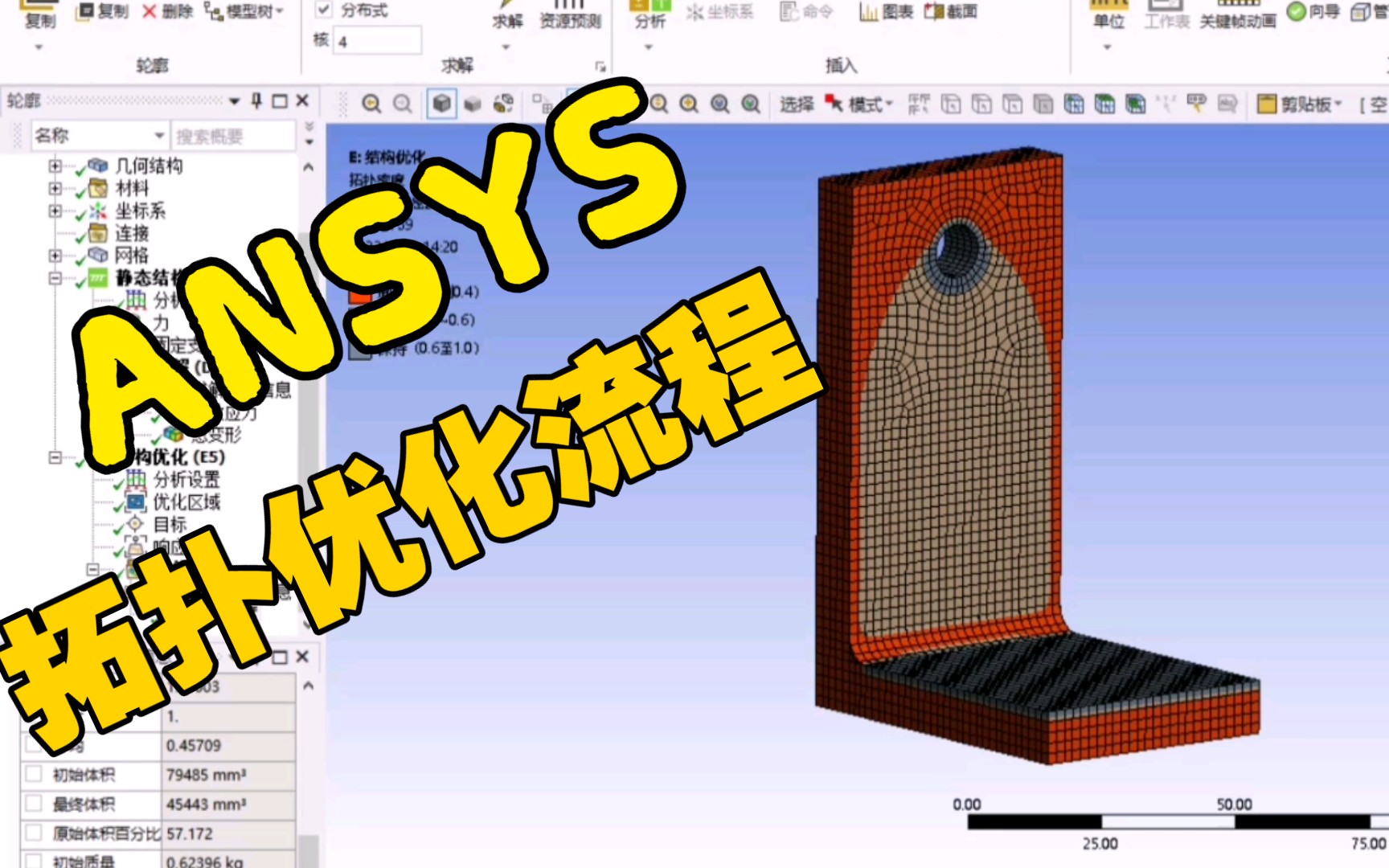
Task: Click the second icon right of 模式
Action: click(x=951, y=104)
